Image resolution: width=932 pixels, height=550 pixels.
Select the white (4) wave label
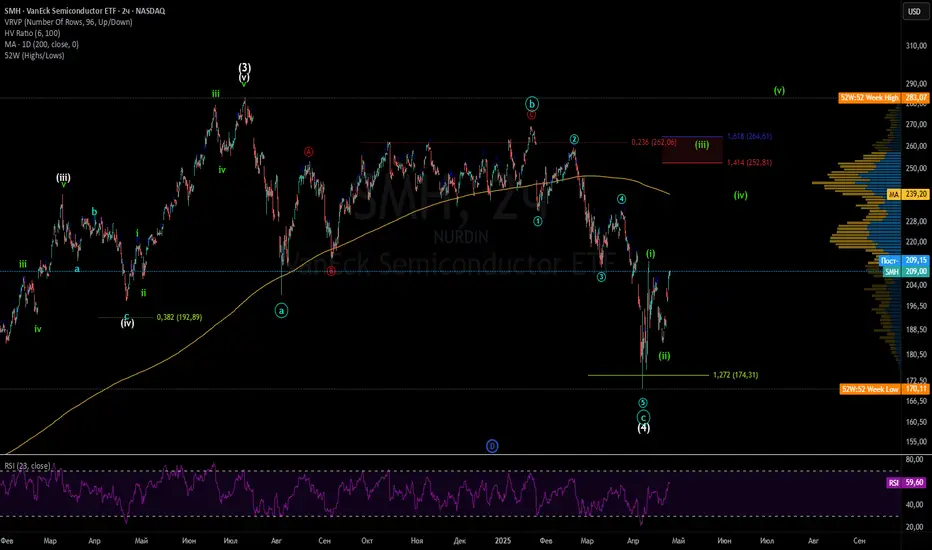pos(644,428)
